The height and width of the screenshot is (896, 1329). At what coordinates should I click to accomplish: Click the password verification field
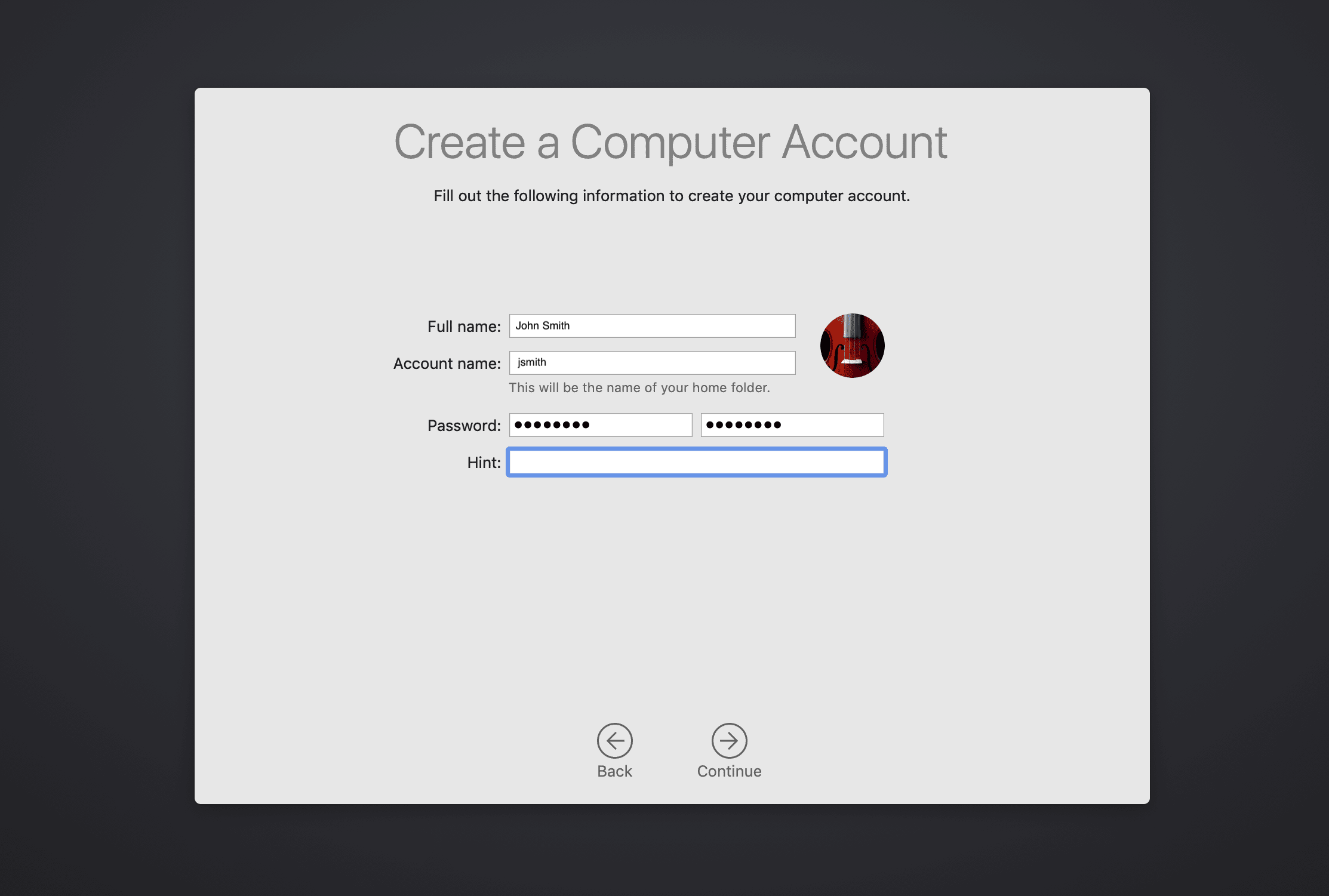[x=792, y=425]
